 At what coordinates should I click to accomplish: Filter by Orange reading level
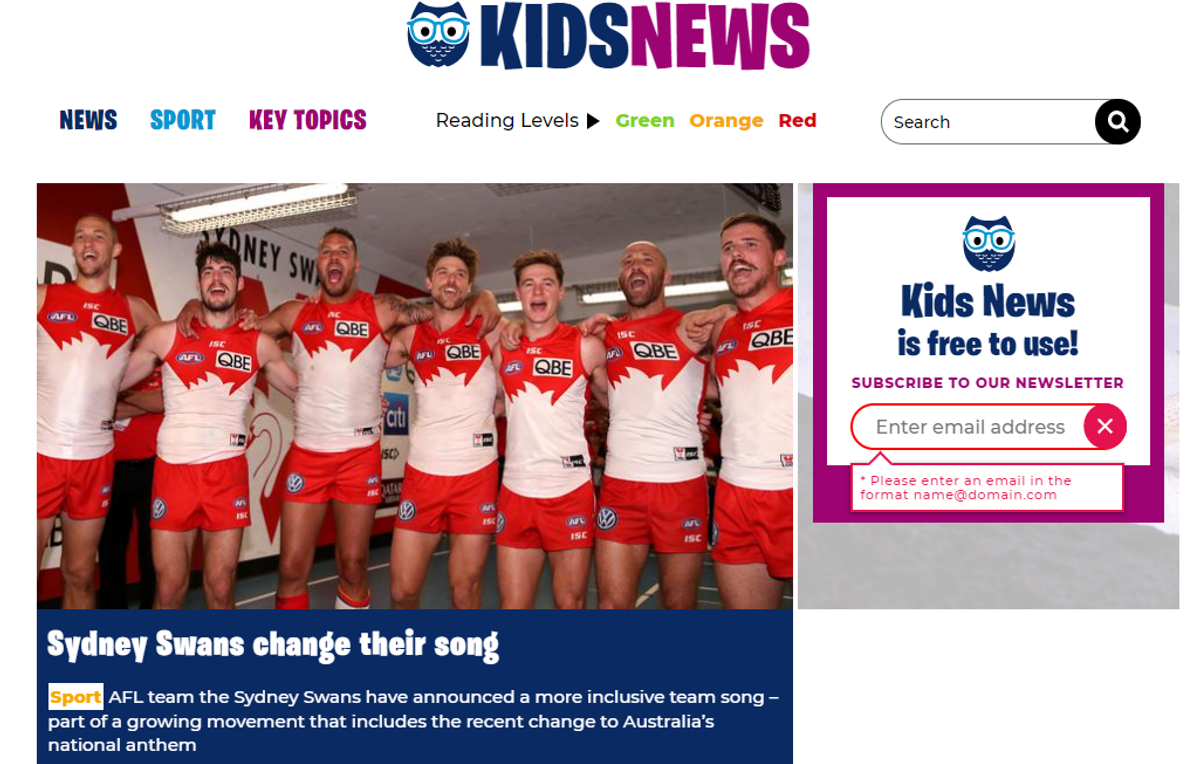[x=726, y=121]
